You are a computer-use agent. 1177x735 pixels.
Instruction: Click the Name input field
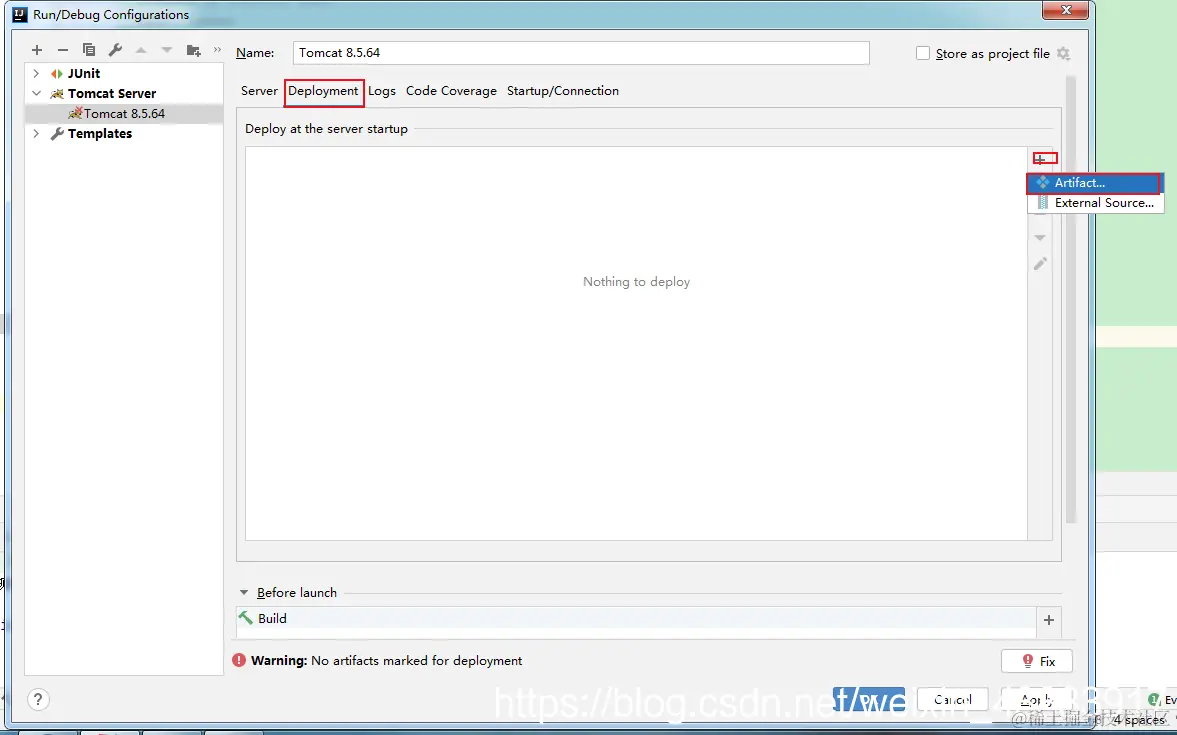pyautogui.click(x=581, y=53)
